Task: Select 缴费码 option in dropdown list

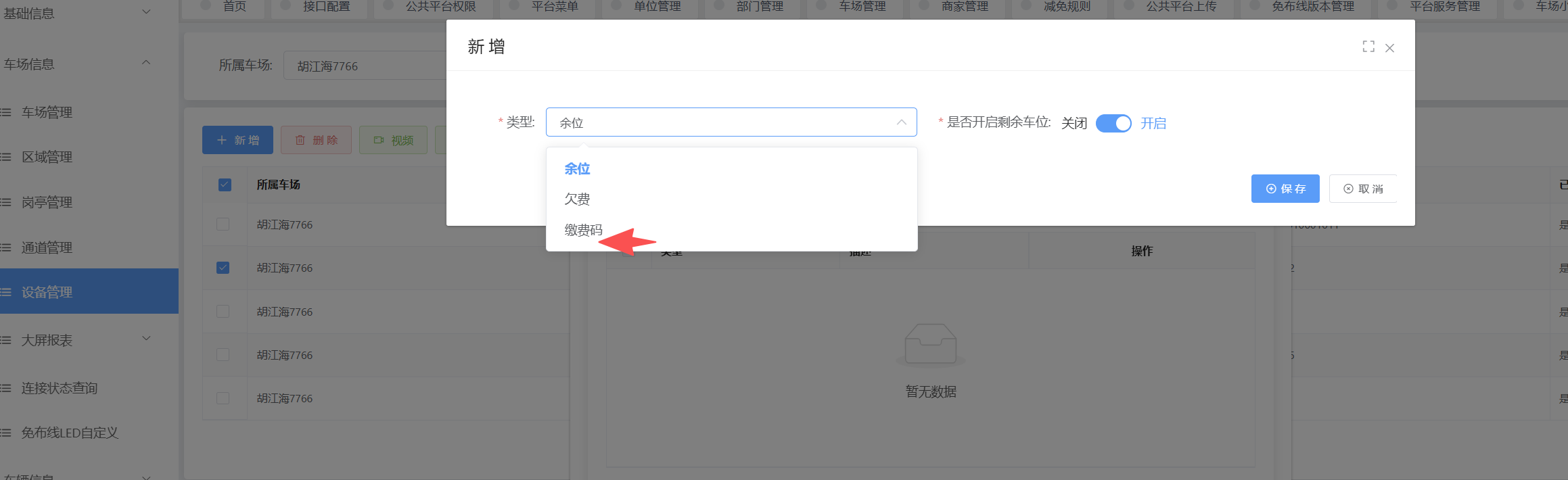Action: pos(731,230)
